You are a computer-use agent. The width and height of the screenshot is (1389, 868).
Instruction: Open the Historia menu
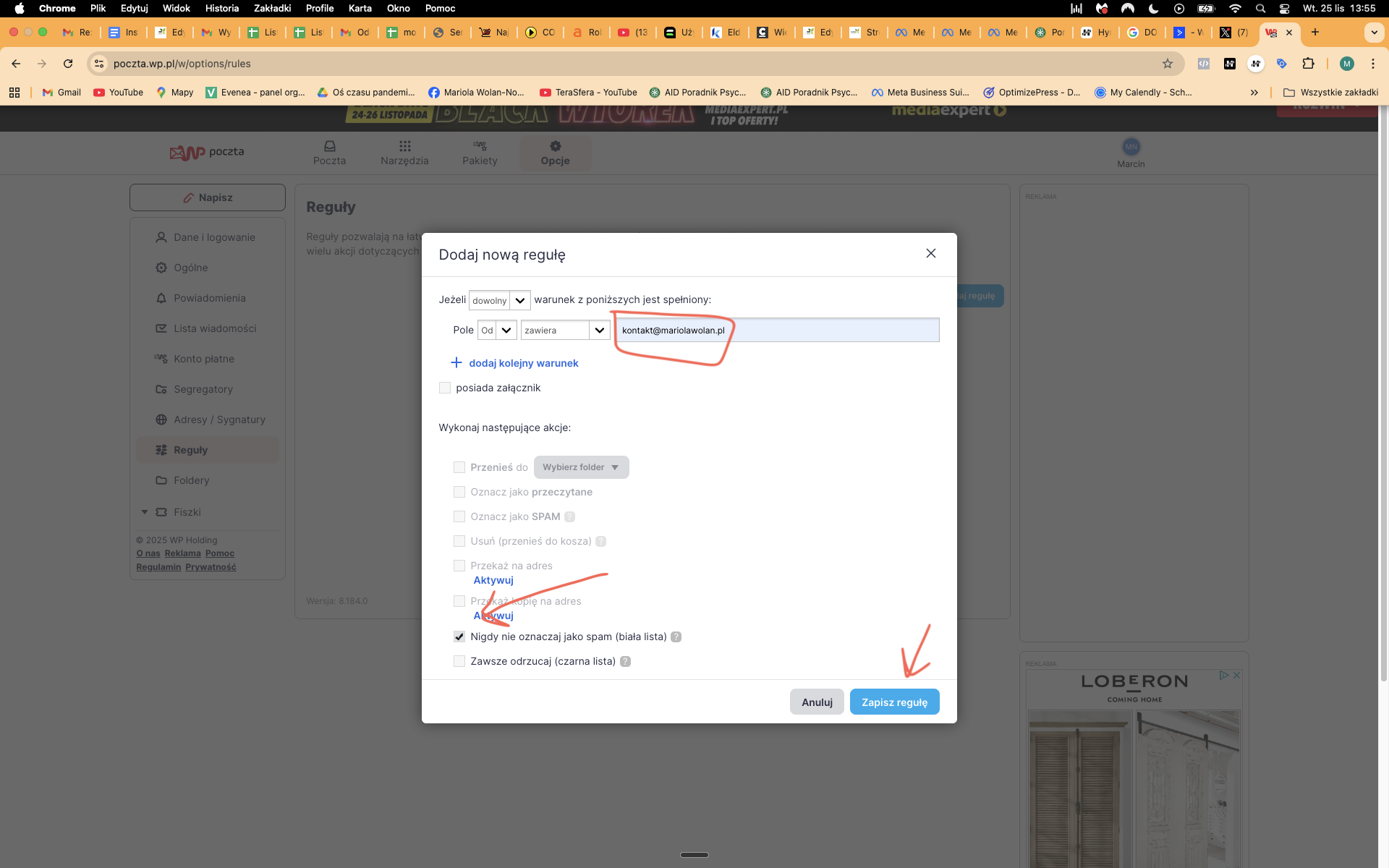click(221, 8)
